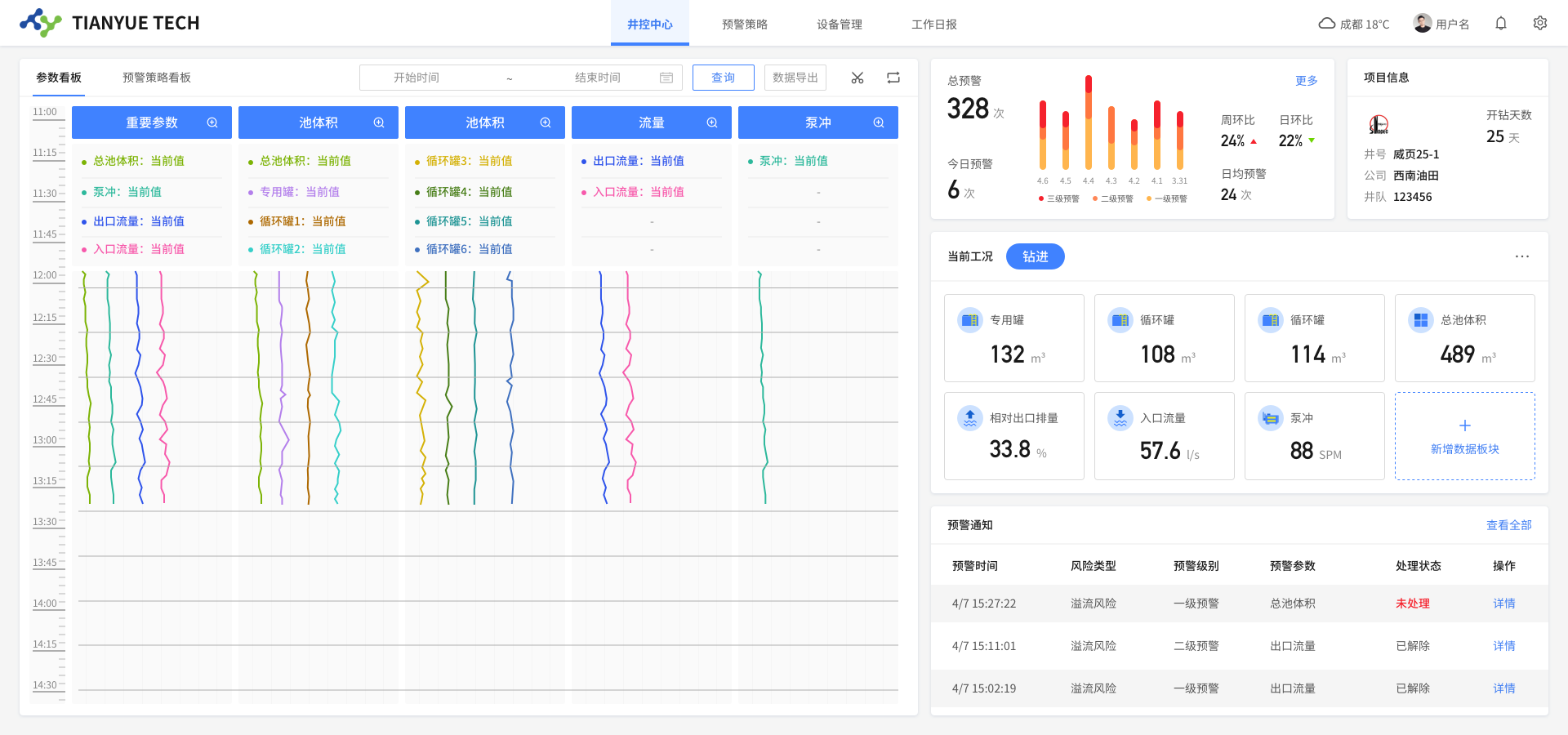Open the settings gear icon
The image size is (1568, 735).
tap(1540, 24)
